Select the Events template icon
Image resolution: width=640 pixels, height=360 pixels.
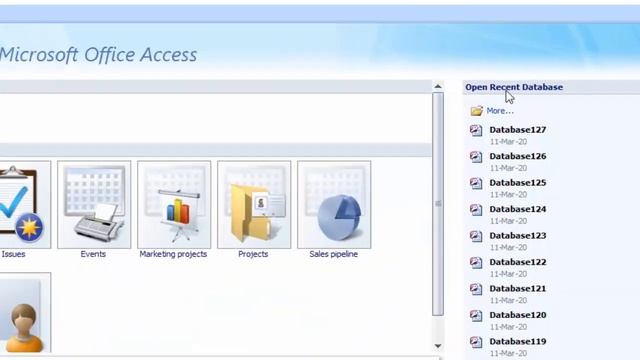point(94,204)
